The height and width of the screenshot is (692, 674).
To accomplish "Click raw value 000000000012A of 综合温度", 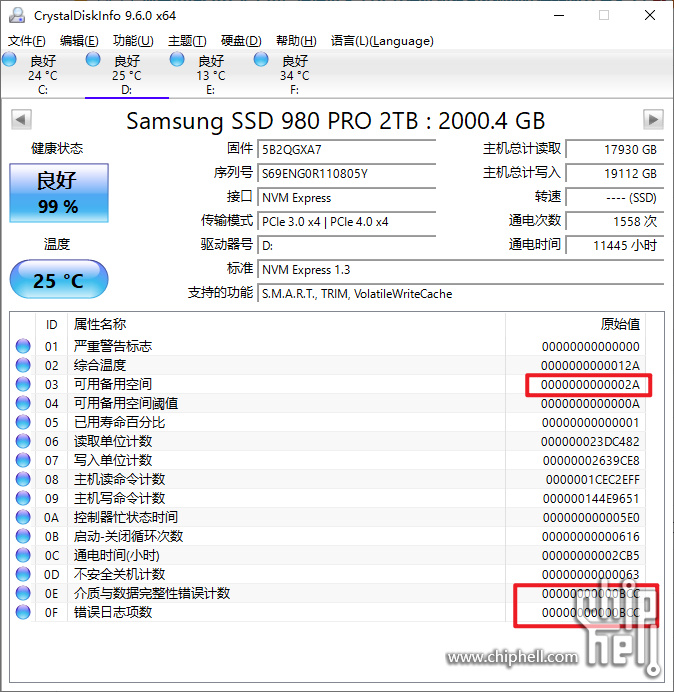I will pos(590,365).
